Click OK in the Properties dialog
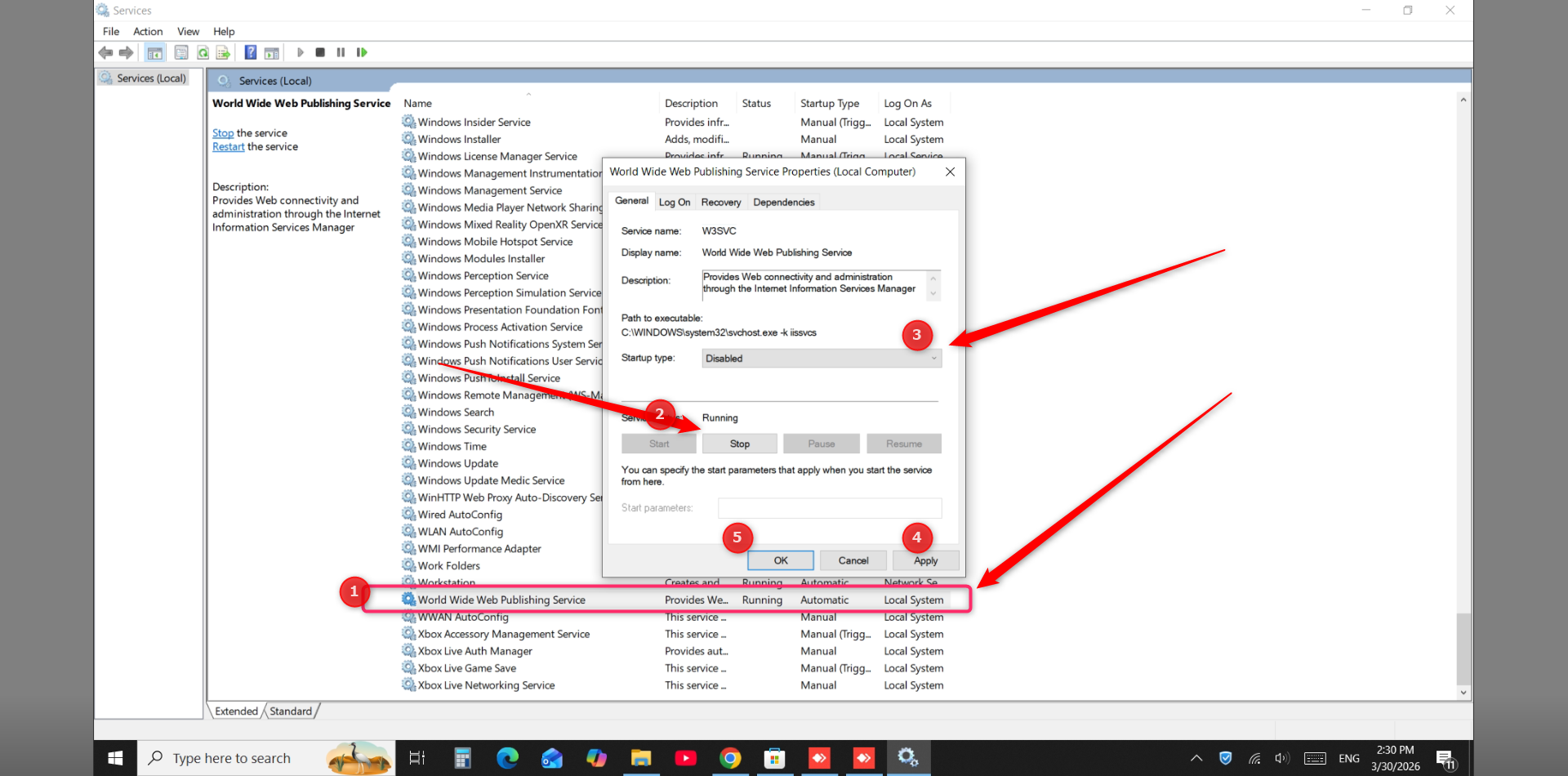The width and height of the screenshot is (1568, 776). point(781,560)
